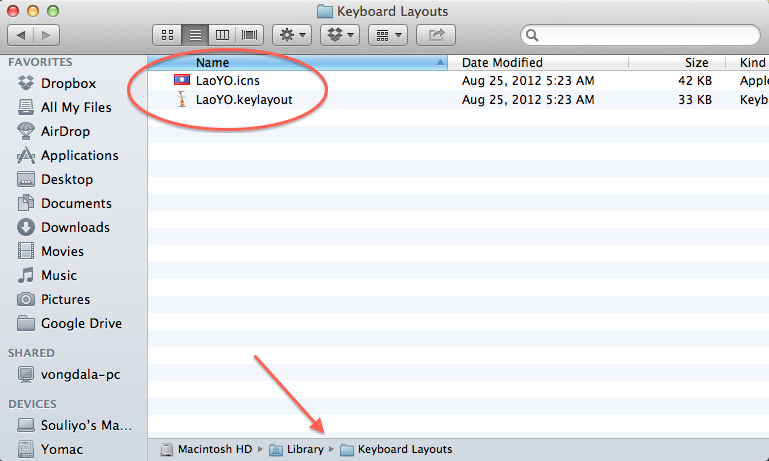Image resolution: width=769 pixels, height=461 pixels.
Task: Select Google Drive in the sidebar
Action: click(x=81, y=323)
